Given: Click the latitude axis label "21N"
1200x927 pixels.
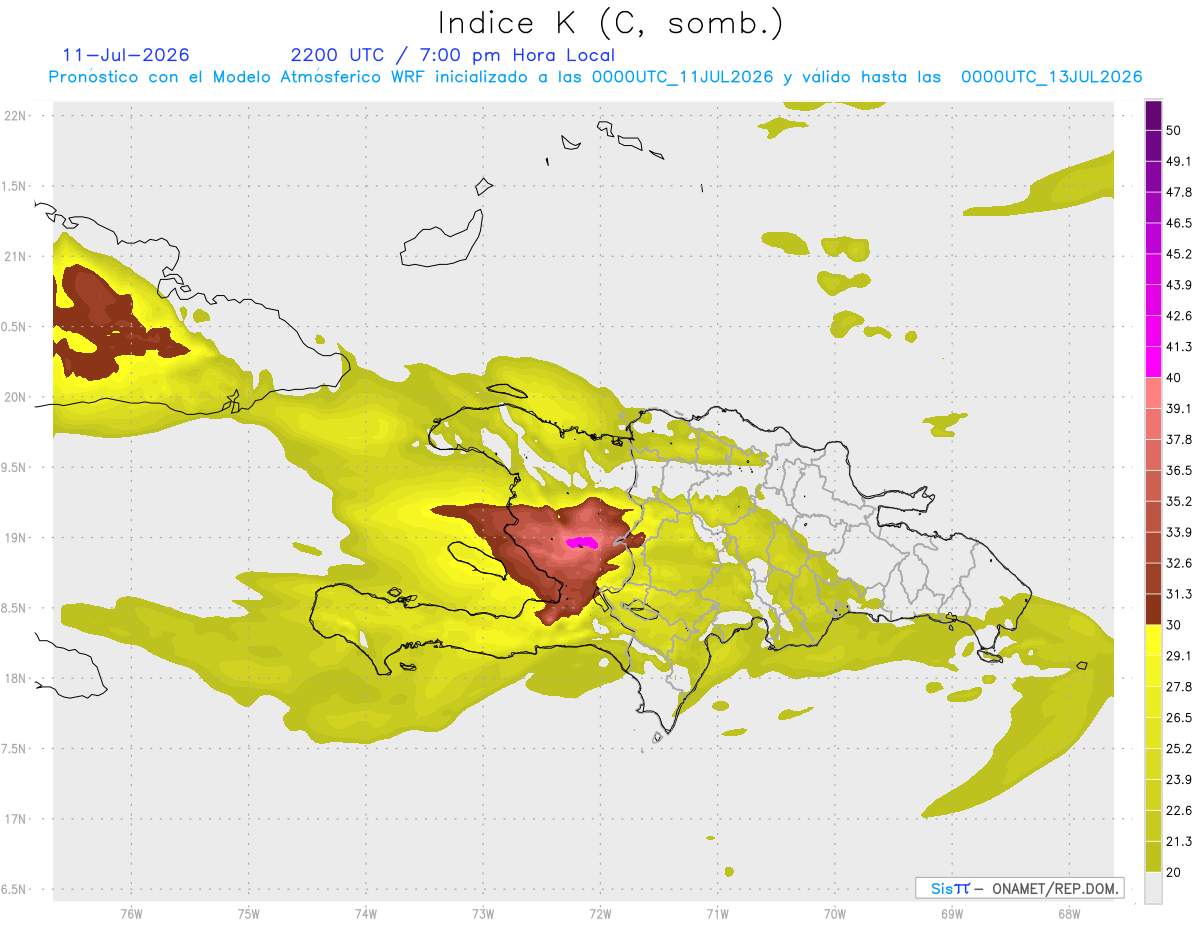Looking at the screenshot, I should point(15,256).
